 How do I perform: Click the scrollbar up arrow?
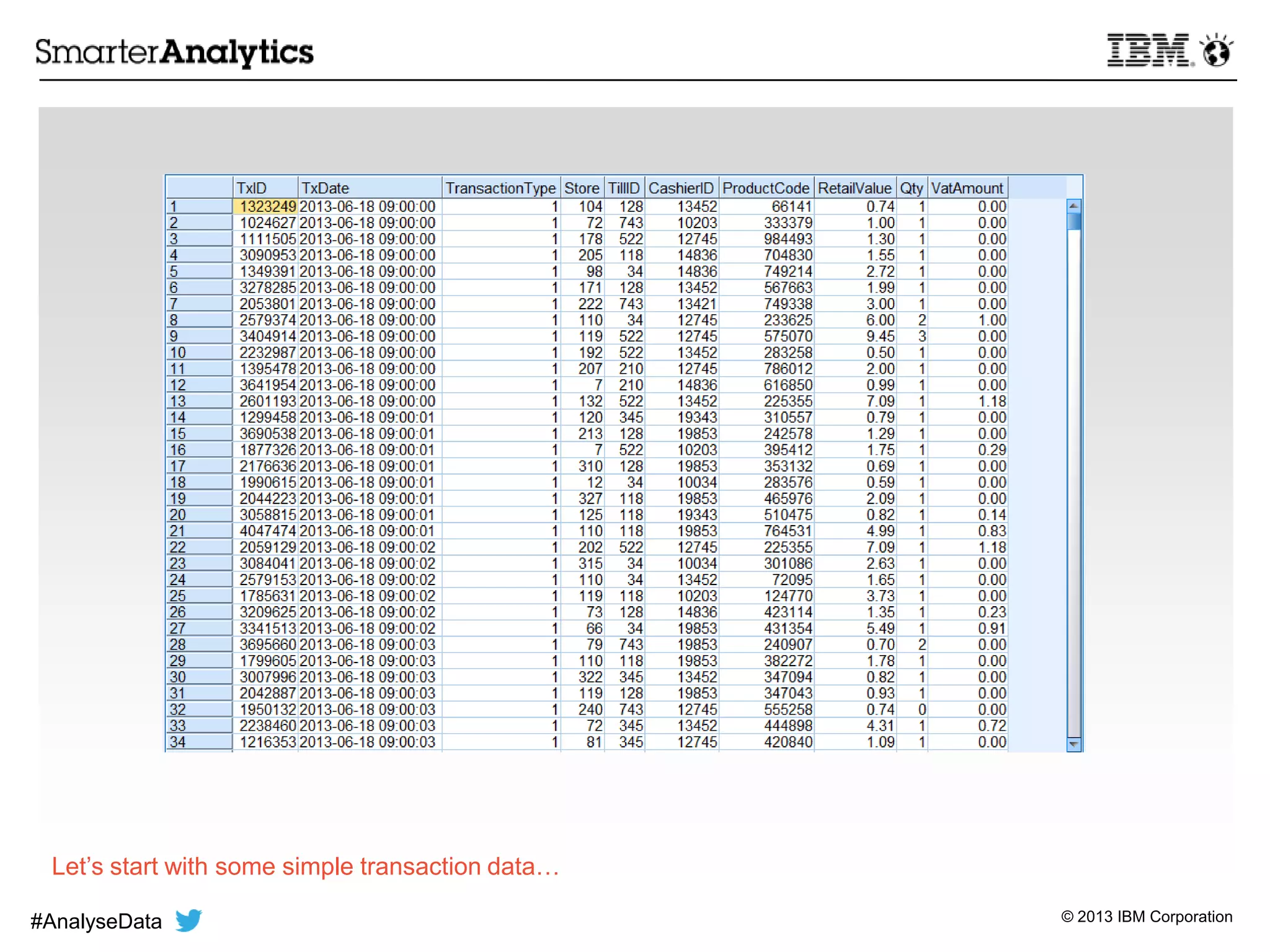tap(1074, 206)
